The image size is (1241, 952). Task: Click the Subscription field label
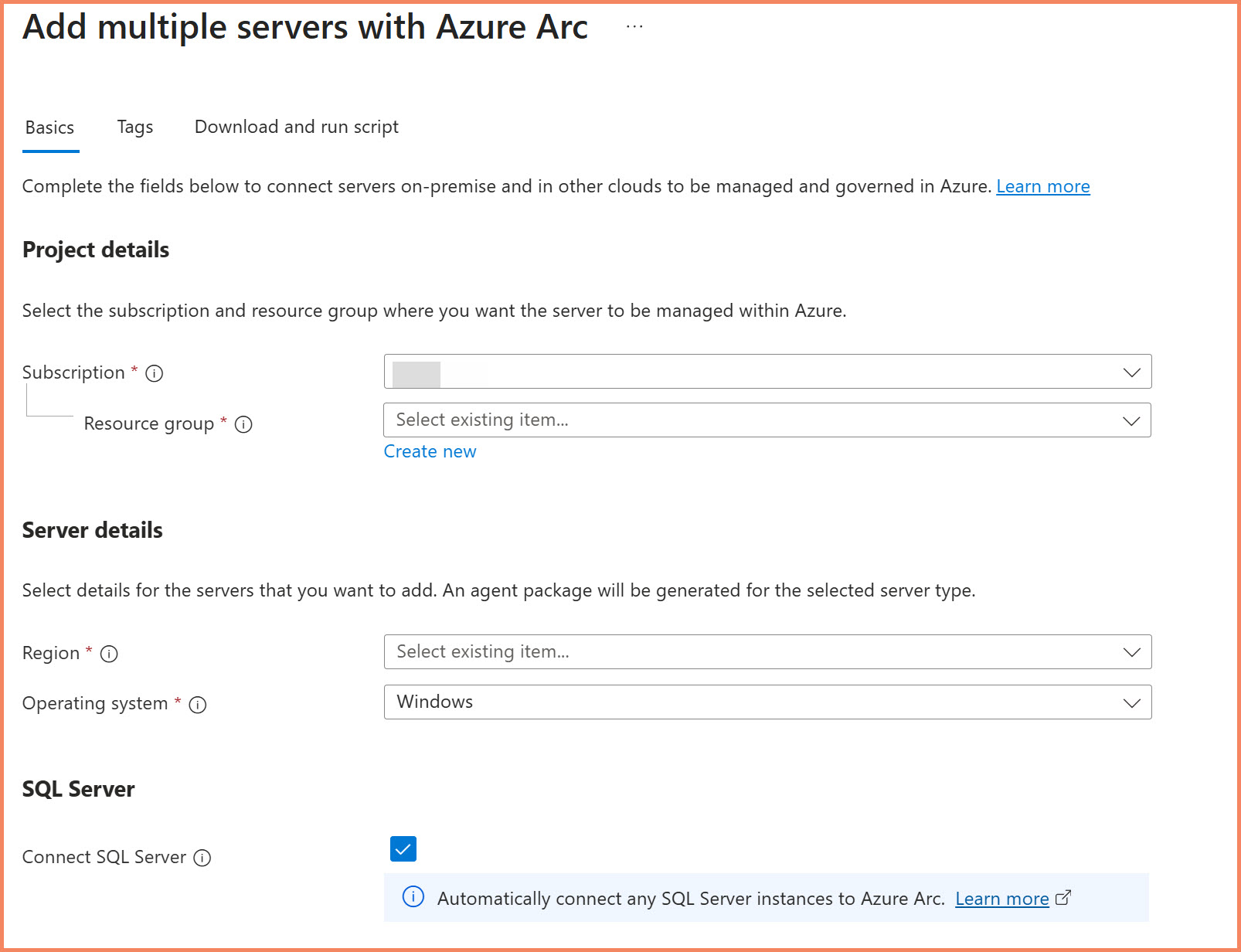click(x=73, y=372)
